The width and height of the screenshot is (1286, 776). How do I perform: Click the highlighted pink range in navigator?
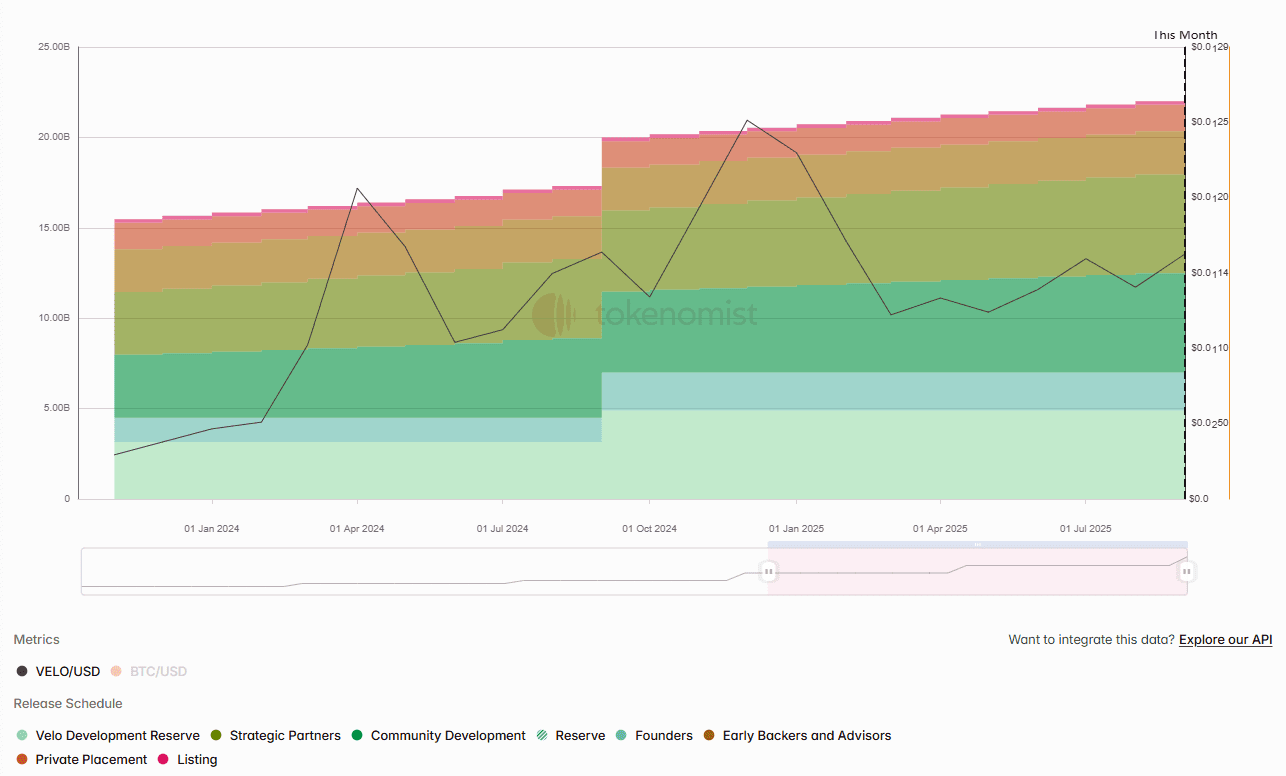(977, 580)
